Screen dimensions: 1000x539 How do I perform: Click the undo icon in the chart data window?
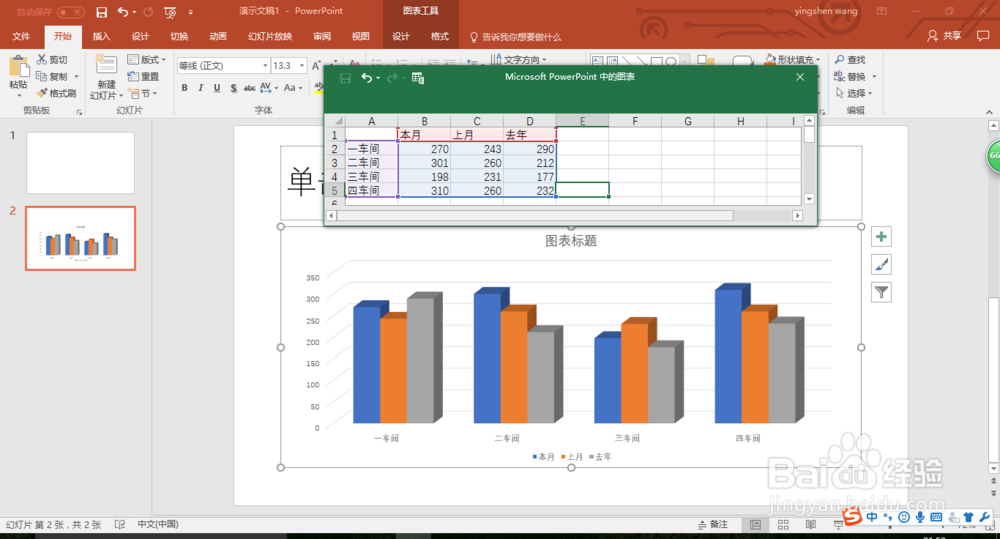coord(367,78)
